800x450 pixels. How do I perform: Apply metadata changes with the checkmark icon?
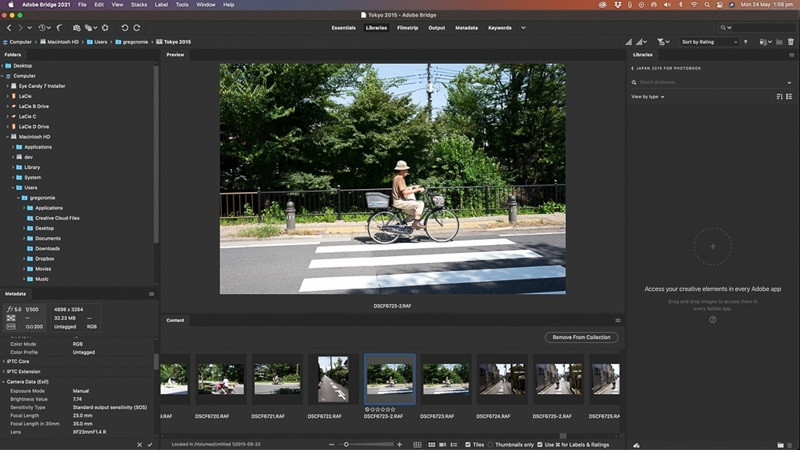(150, 445)
